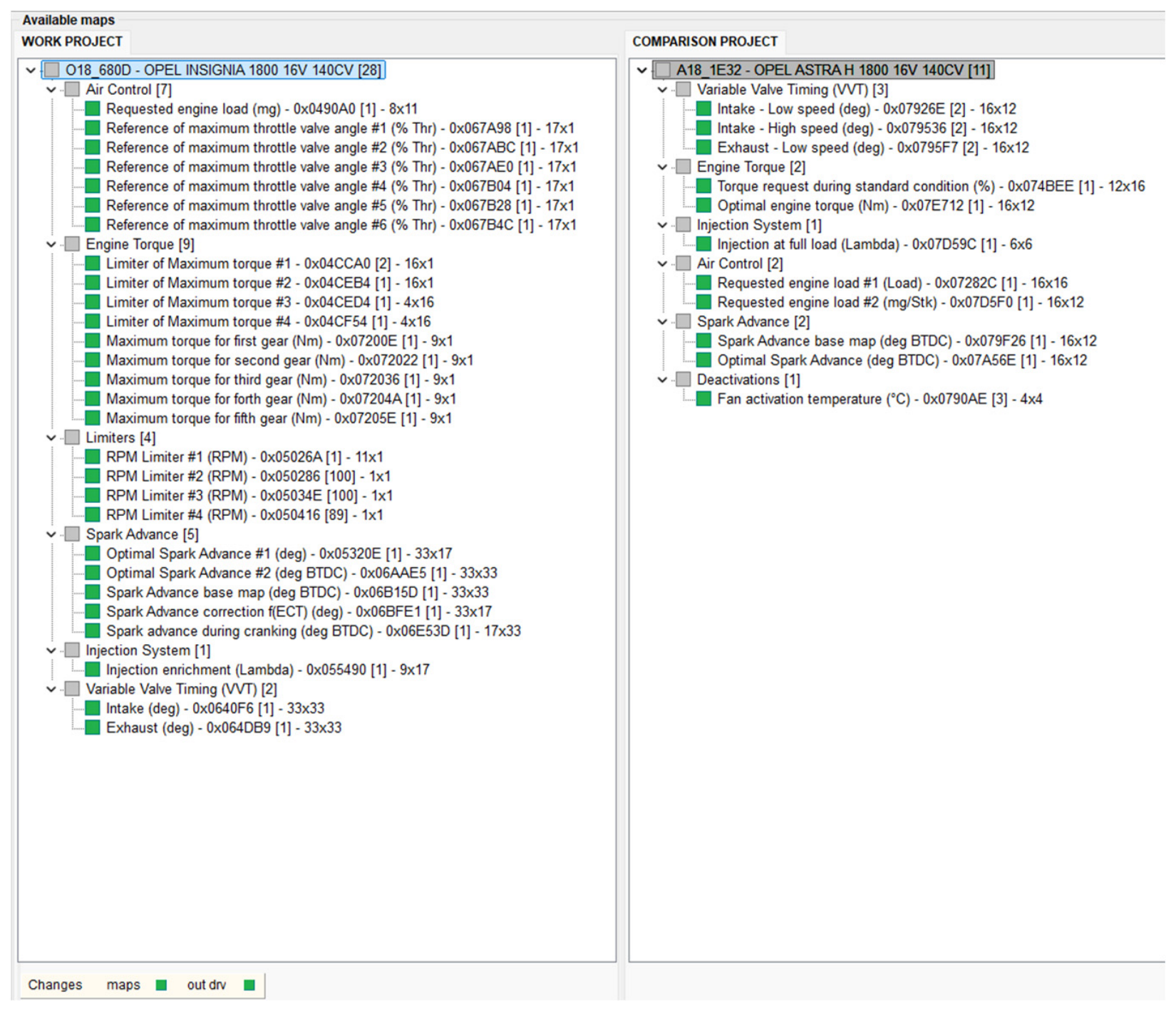Click green icon of Optimal Spark Advance 16x12
Image resolution: width=1176 pixels, height=1011 pixels.
(703, 360)
